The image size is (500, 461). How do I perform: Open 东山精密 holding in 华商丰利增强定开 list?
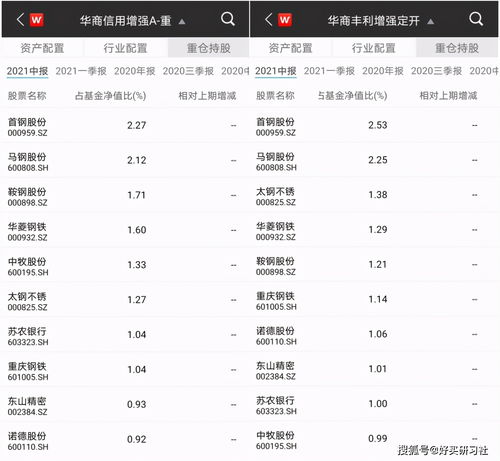tap(374, 370)
